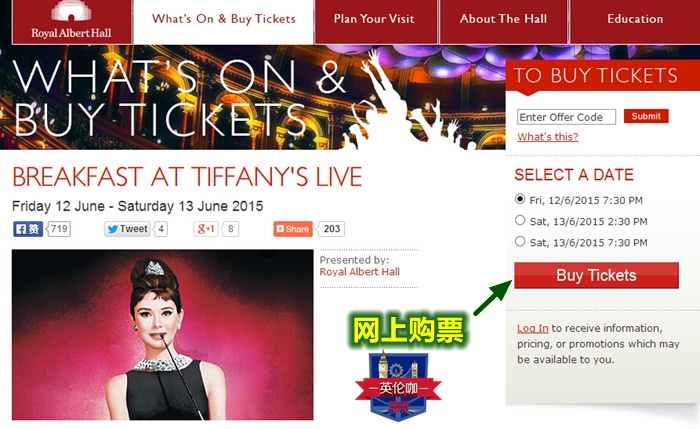Screen dimensions: 700x429
Task: Click the Facebook like button
Action: point(28,229)
